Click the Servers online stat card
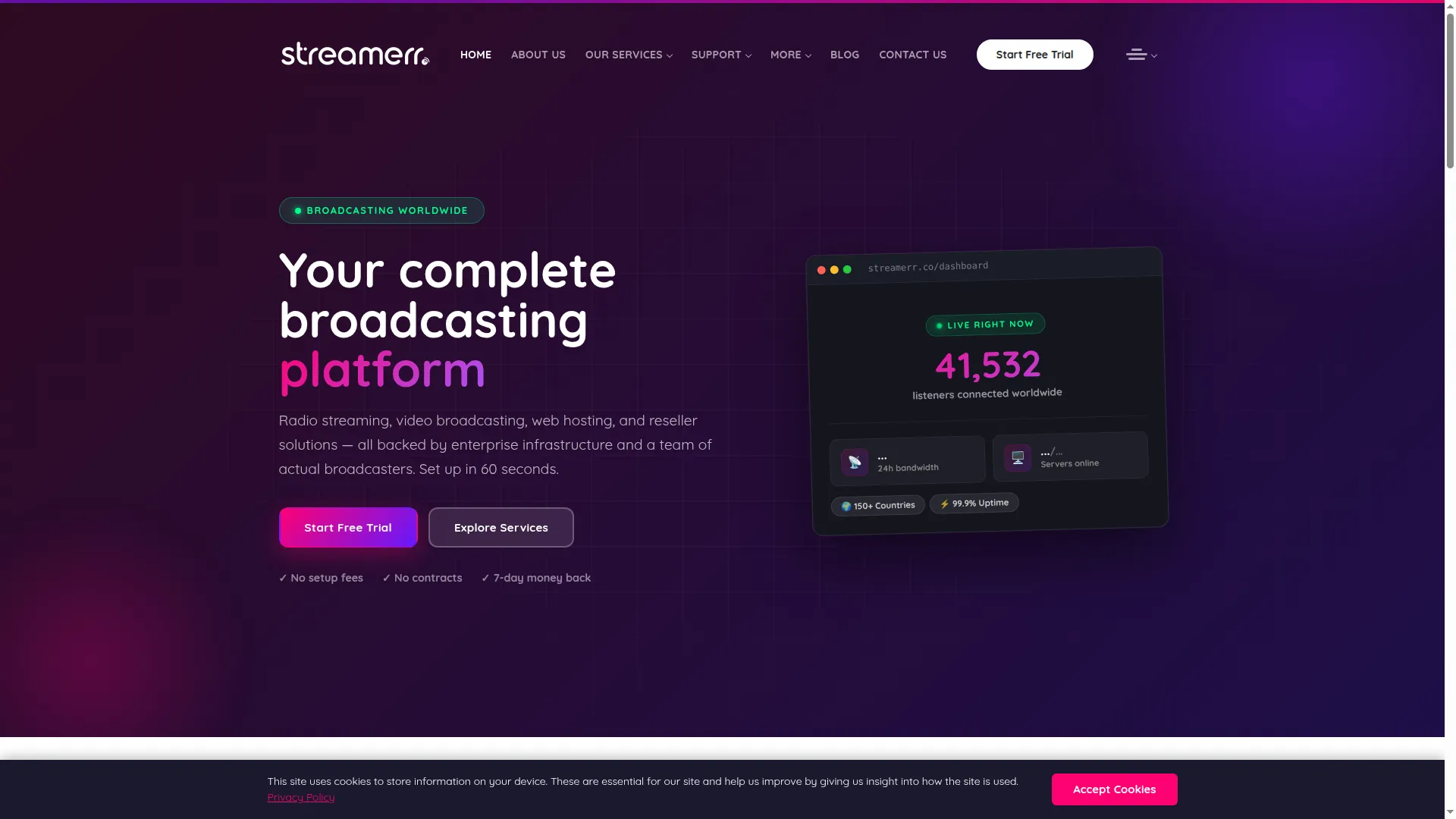 (x=1071, y=457)
